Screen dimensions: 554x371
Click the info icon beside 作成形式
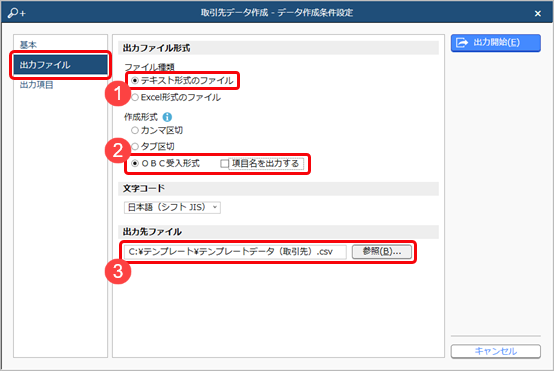pyautogui.click(x=167, y=117)
